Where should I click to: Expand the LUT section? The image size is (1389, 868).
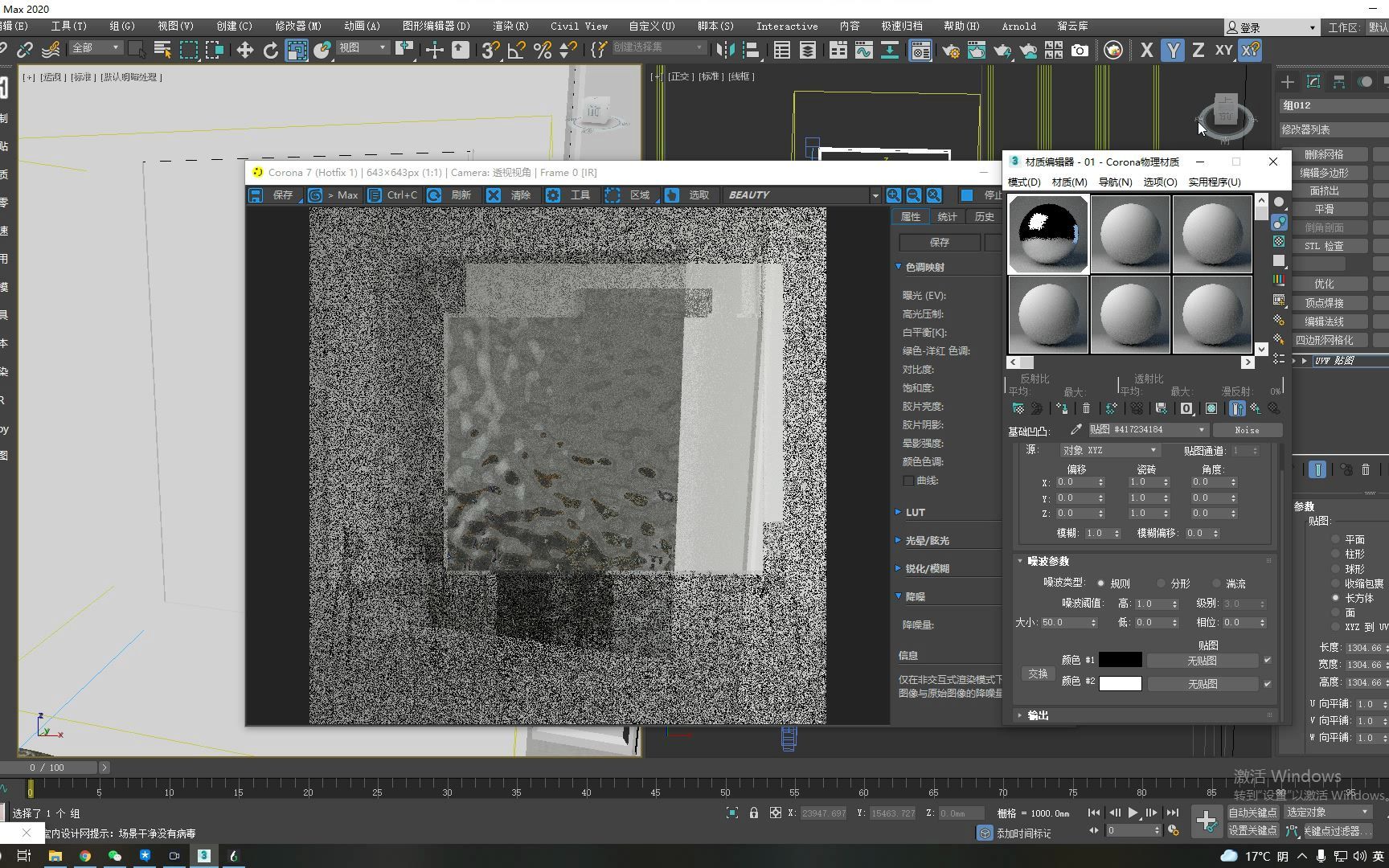[x=899, y=512]
